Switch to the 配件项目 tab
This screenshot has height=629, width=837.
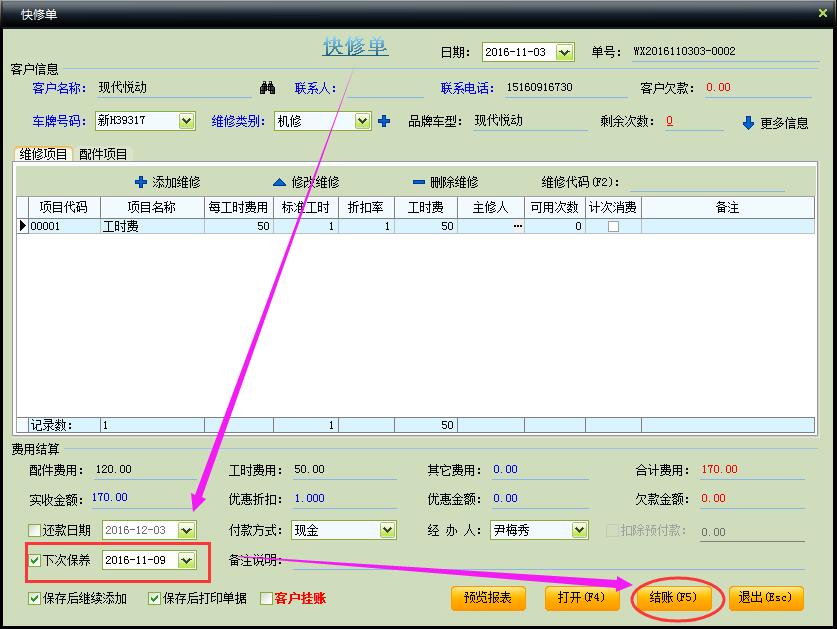tap(103, 154)
